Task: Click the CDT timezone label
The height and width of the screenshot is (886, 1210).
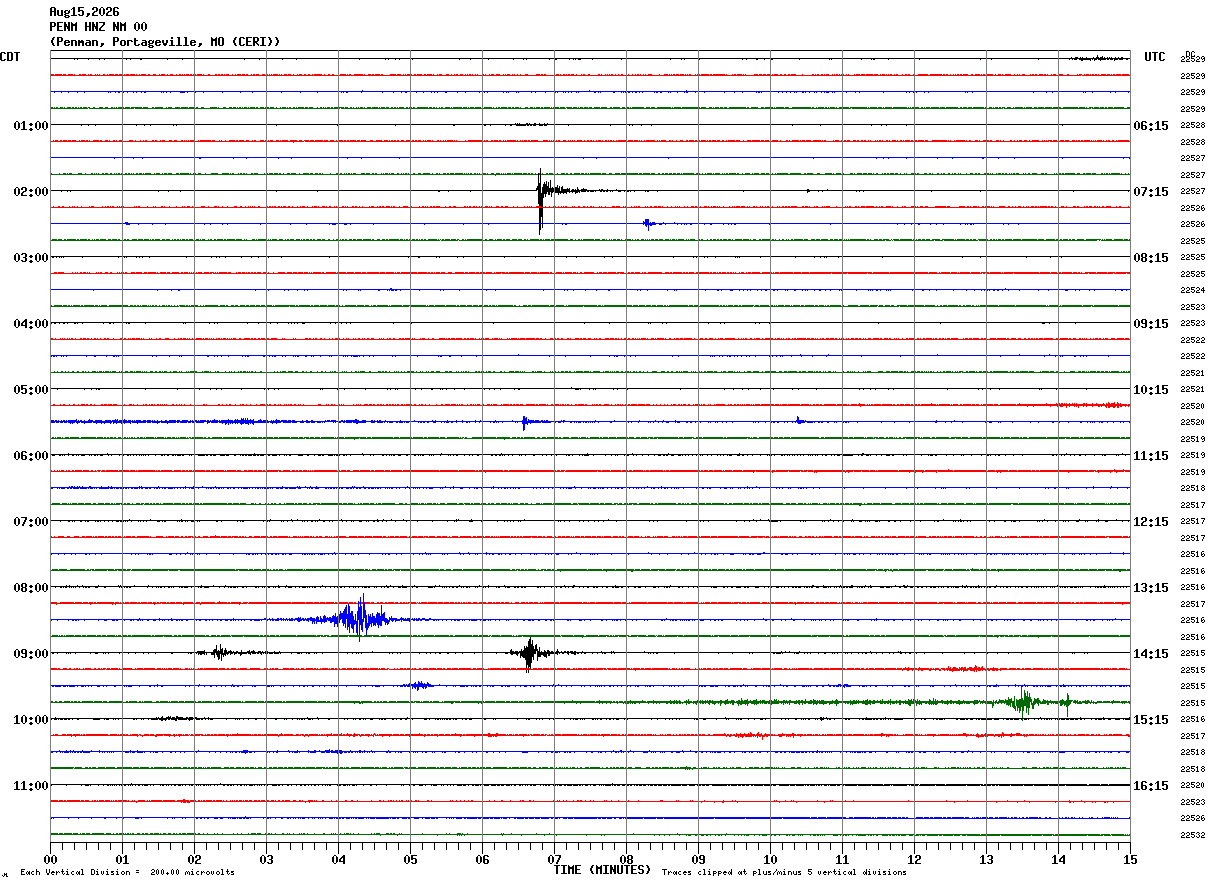Action: click(10, 57)
